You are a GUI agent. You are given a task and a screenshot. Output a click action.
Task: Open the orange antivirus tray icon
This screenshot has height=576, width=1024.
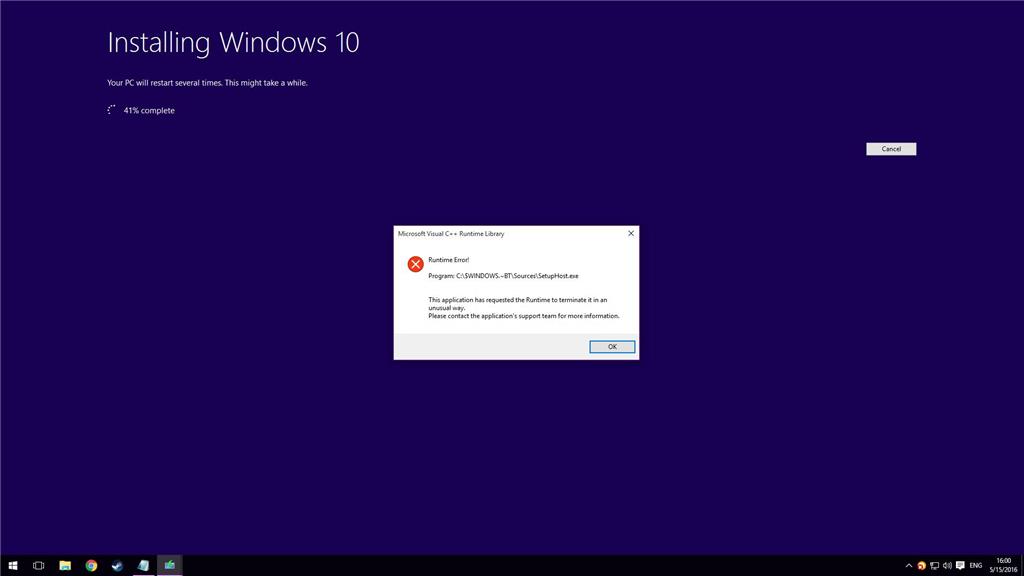(x=921, y=566)
